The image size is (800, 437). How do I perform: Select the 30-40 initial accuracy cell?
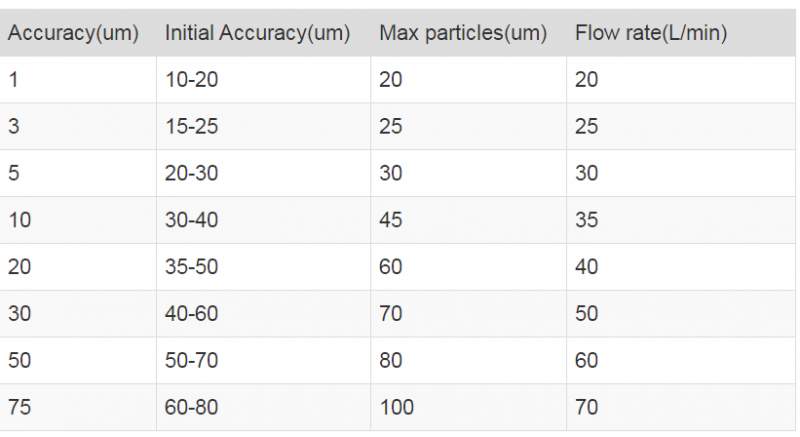click(191, 220)
